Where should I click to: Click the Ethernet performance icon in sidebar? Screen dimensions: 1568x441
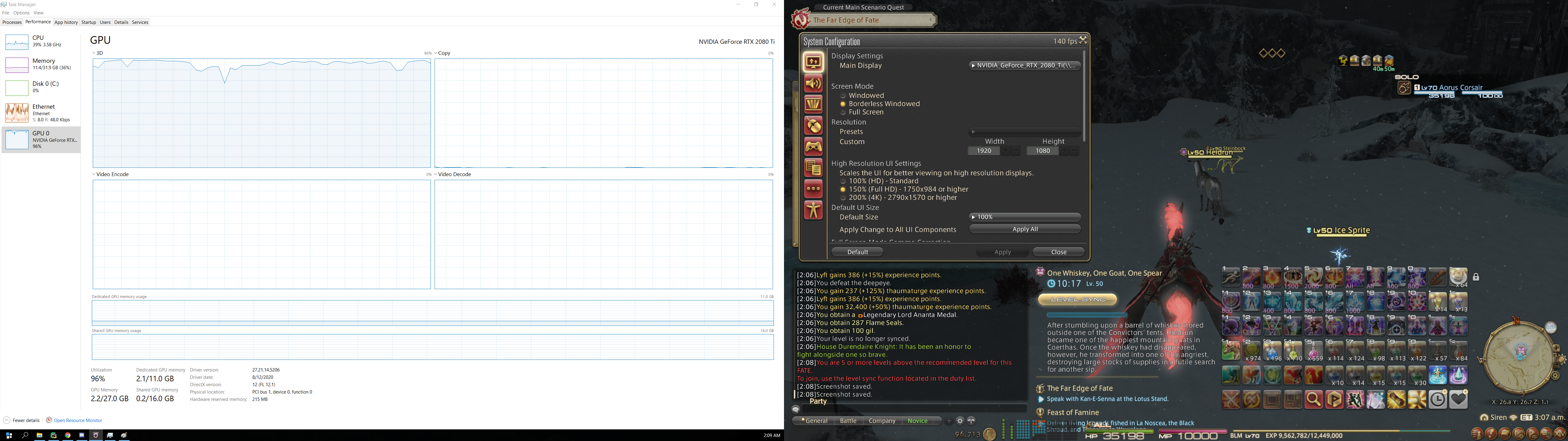[15, 113]
